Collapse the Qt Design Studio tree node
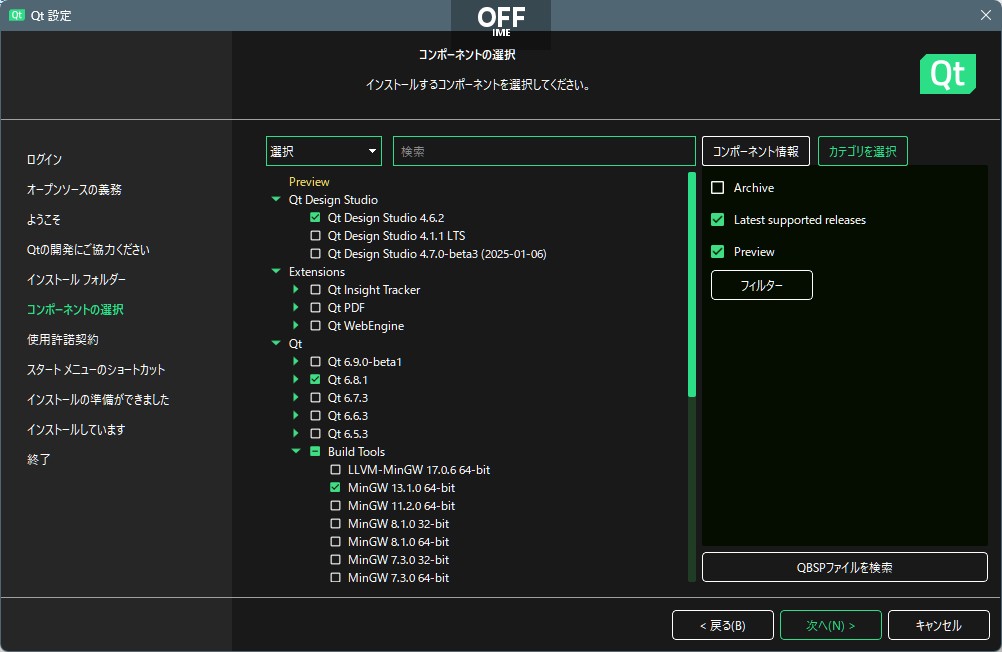1002x652 pixels. click(276, 199)
